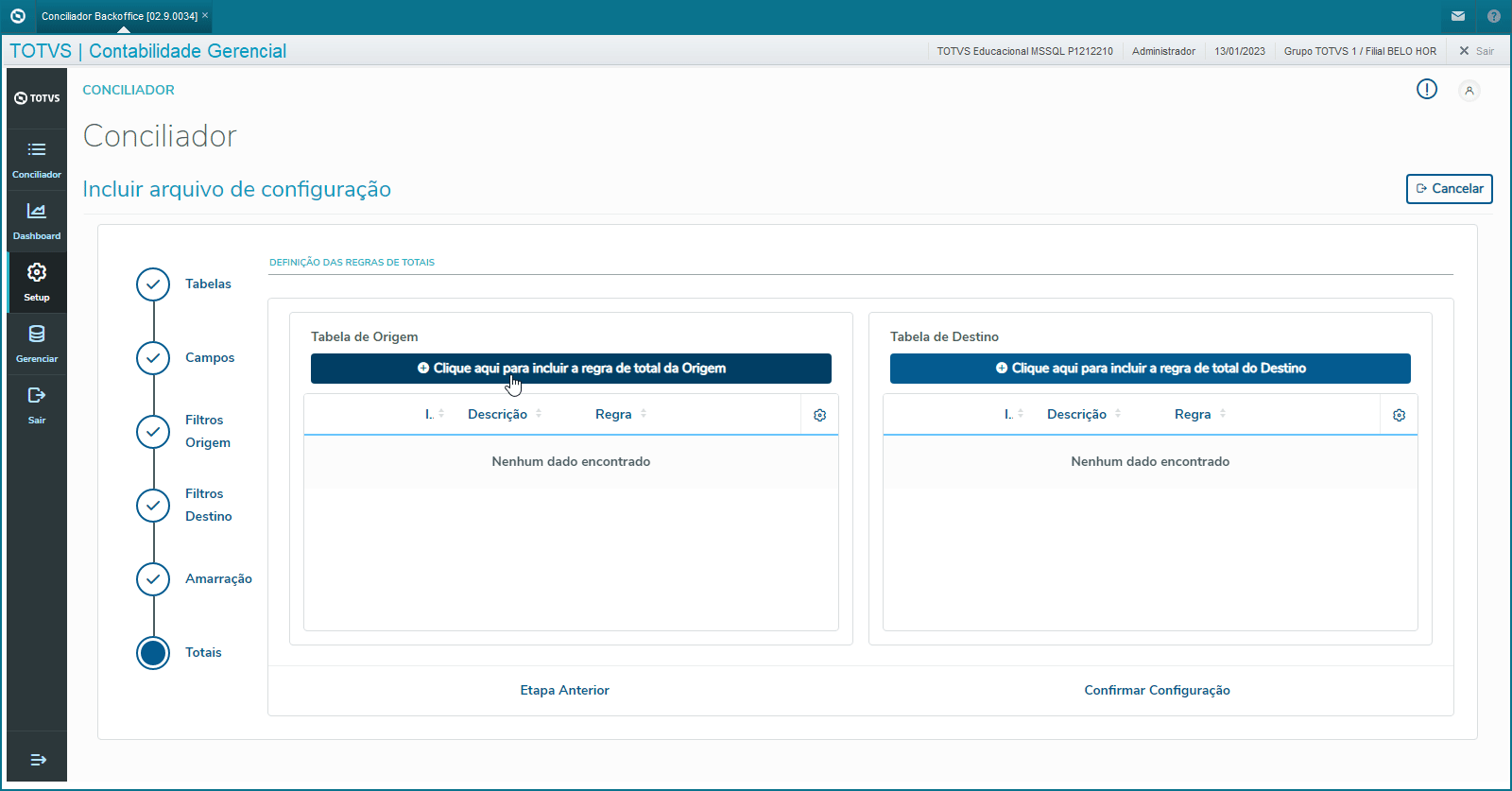Go to the Filtros Origem step circle

point(153,432)
